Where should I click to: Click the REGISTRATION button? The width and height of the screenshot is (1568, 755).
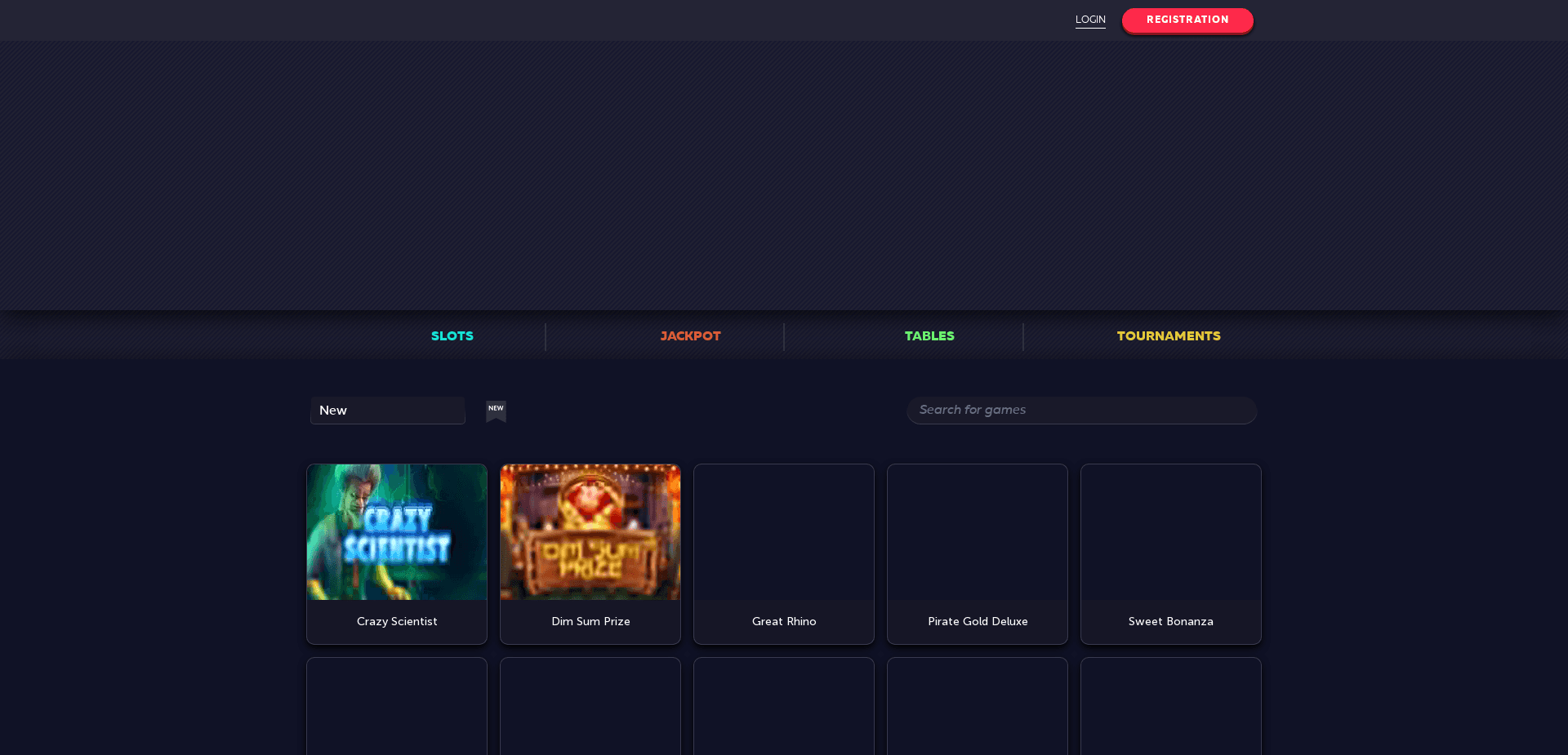1187,19
